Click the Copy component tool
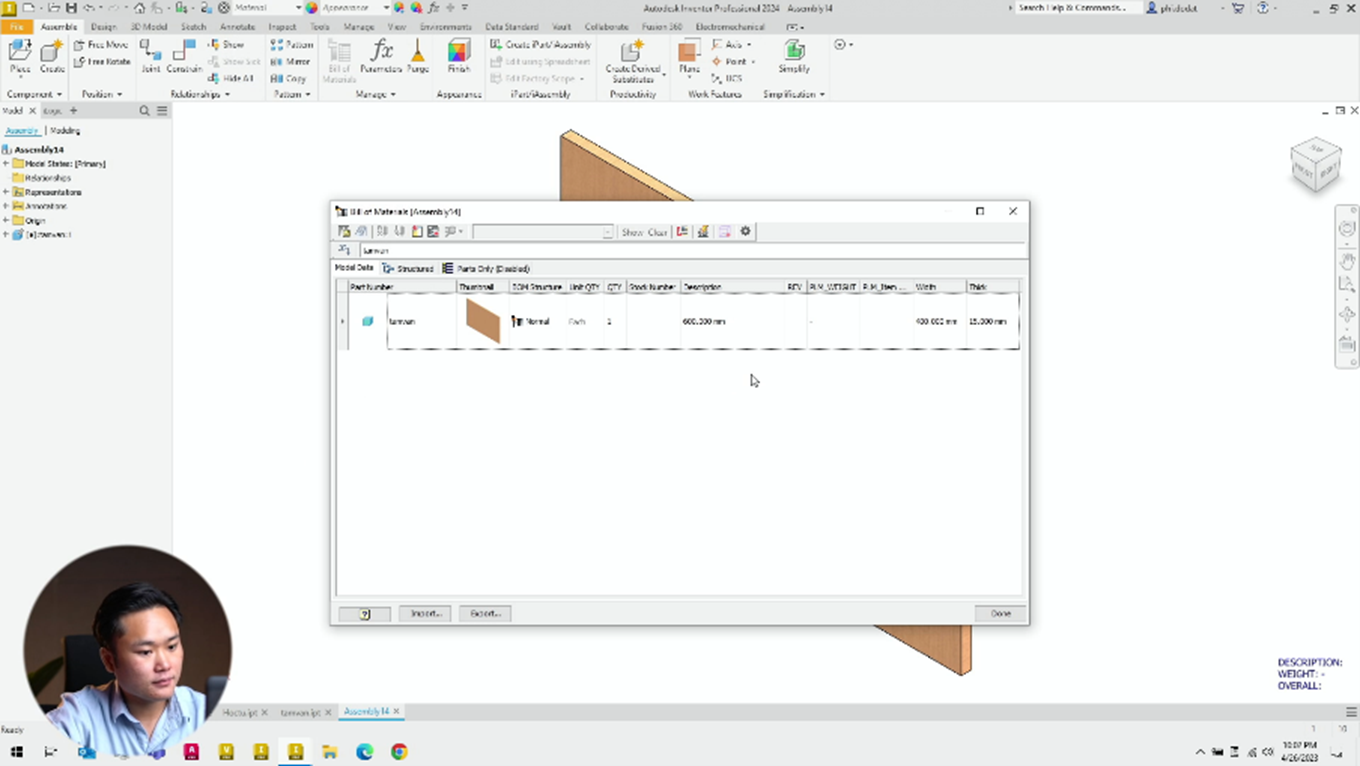Image resolution: width=1360 pixels, height=766 pixels. click(289, 79)
